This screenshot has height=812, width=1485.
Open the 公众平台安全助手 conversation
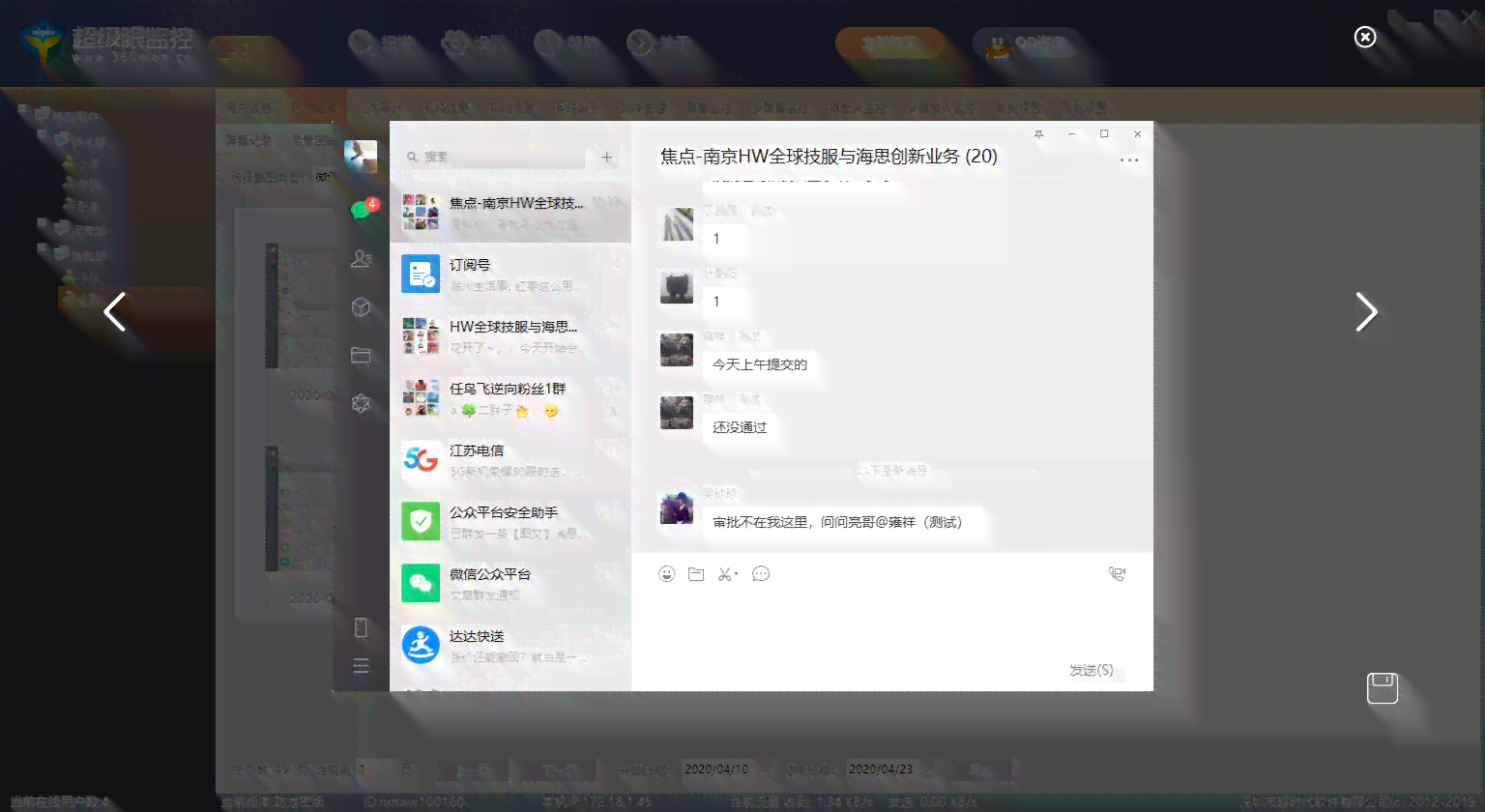510,521
